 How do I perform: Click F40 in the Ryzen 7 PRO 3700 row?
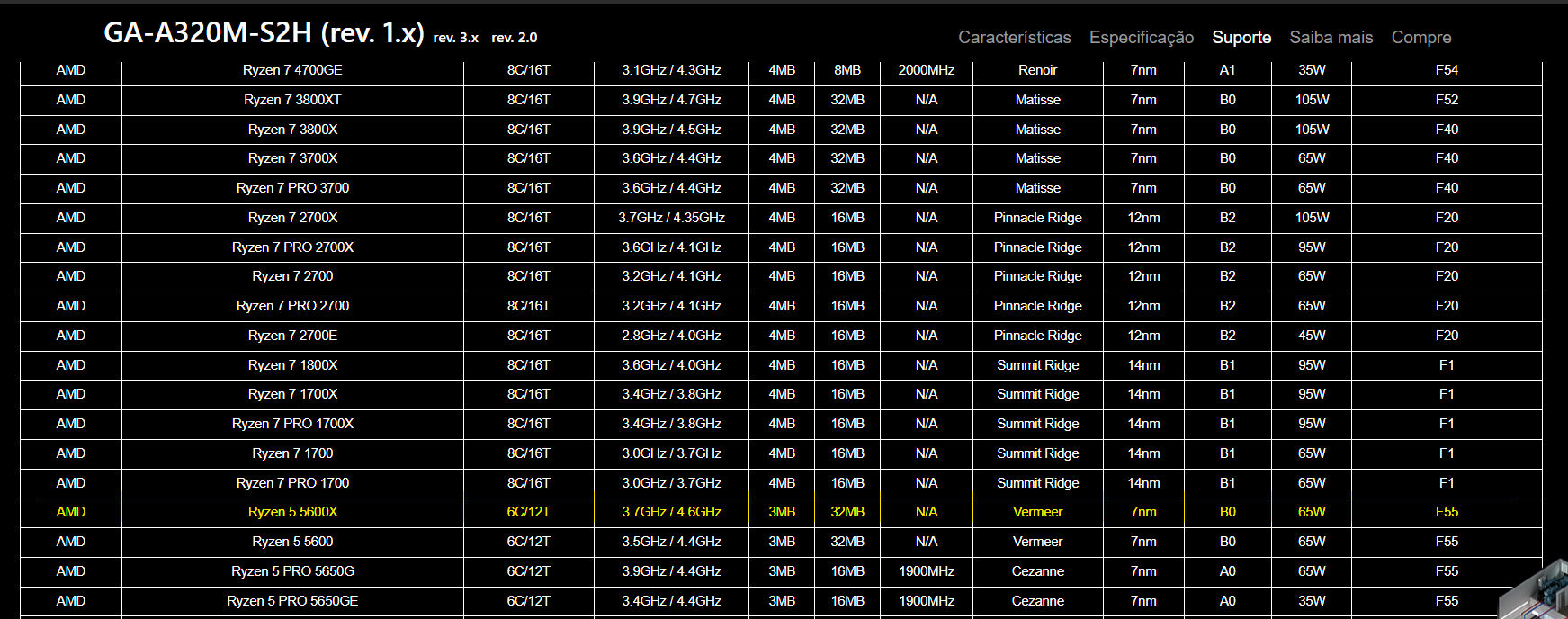[1447, 188]
